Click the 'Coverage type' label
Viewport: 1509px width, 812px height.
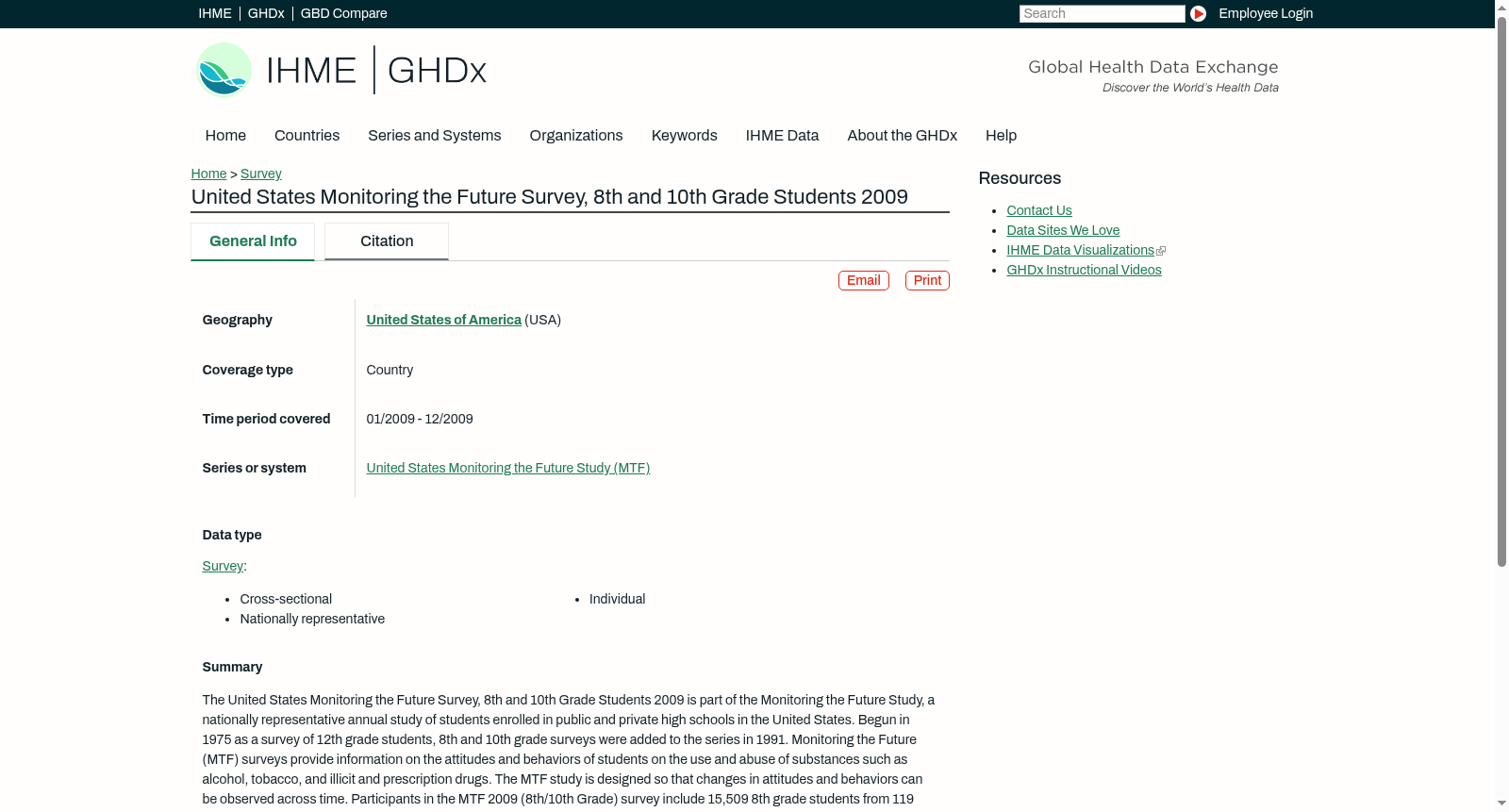[247, 370]
